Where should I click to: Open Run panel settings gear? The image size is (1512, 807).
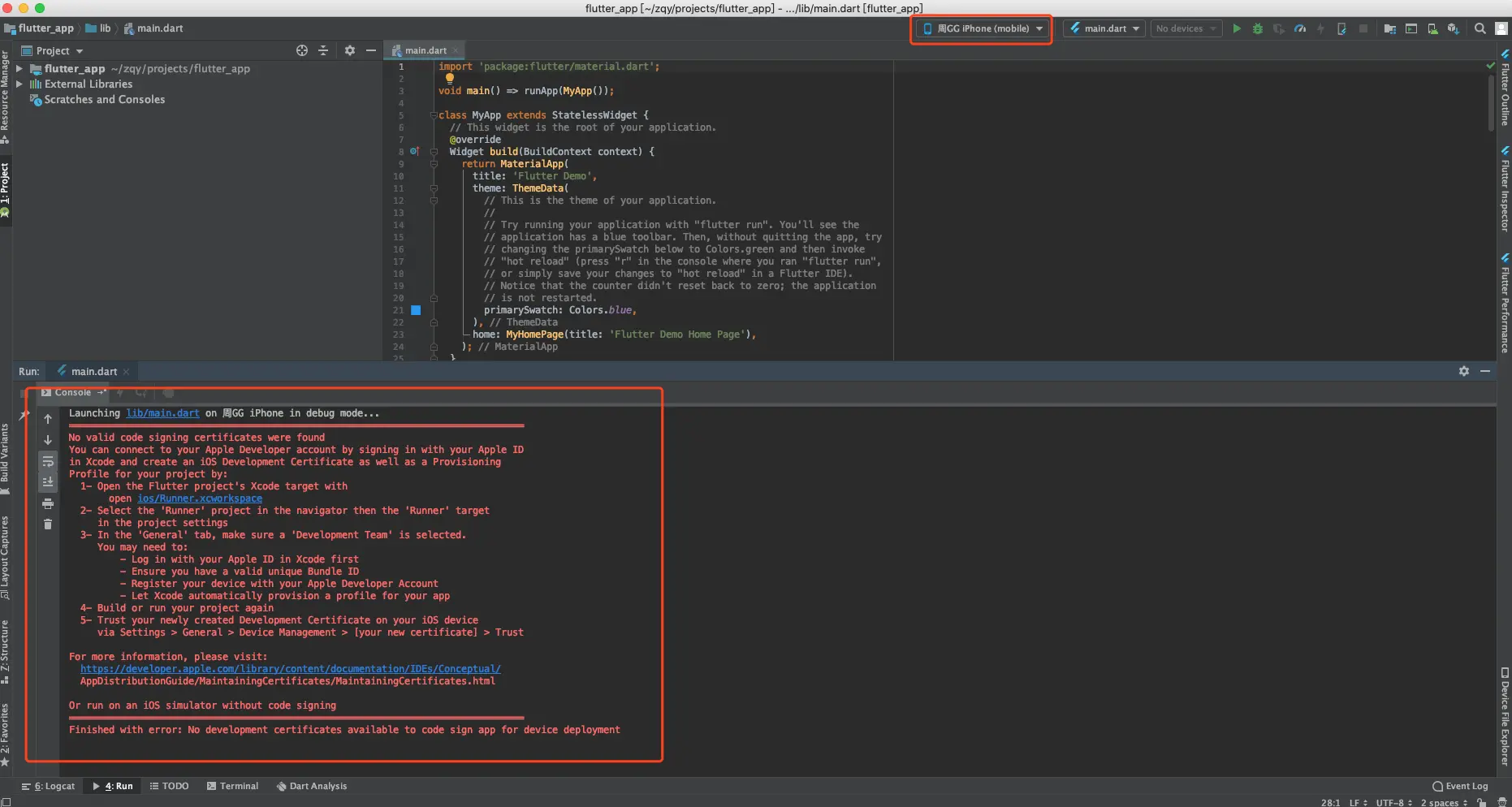(1464, 371)
